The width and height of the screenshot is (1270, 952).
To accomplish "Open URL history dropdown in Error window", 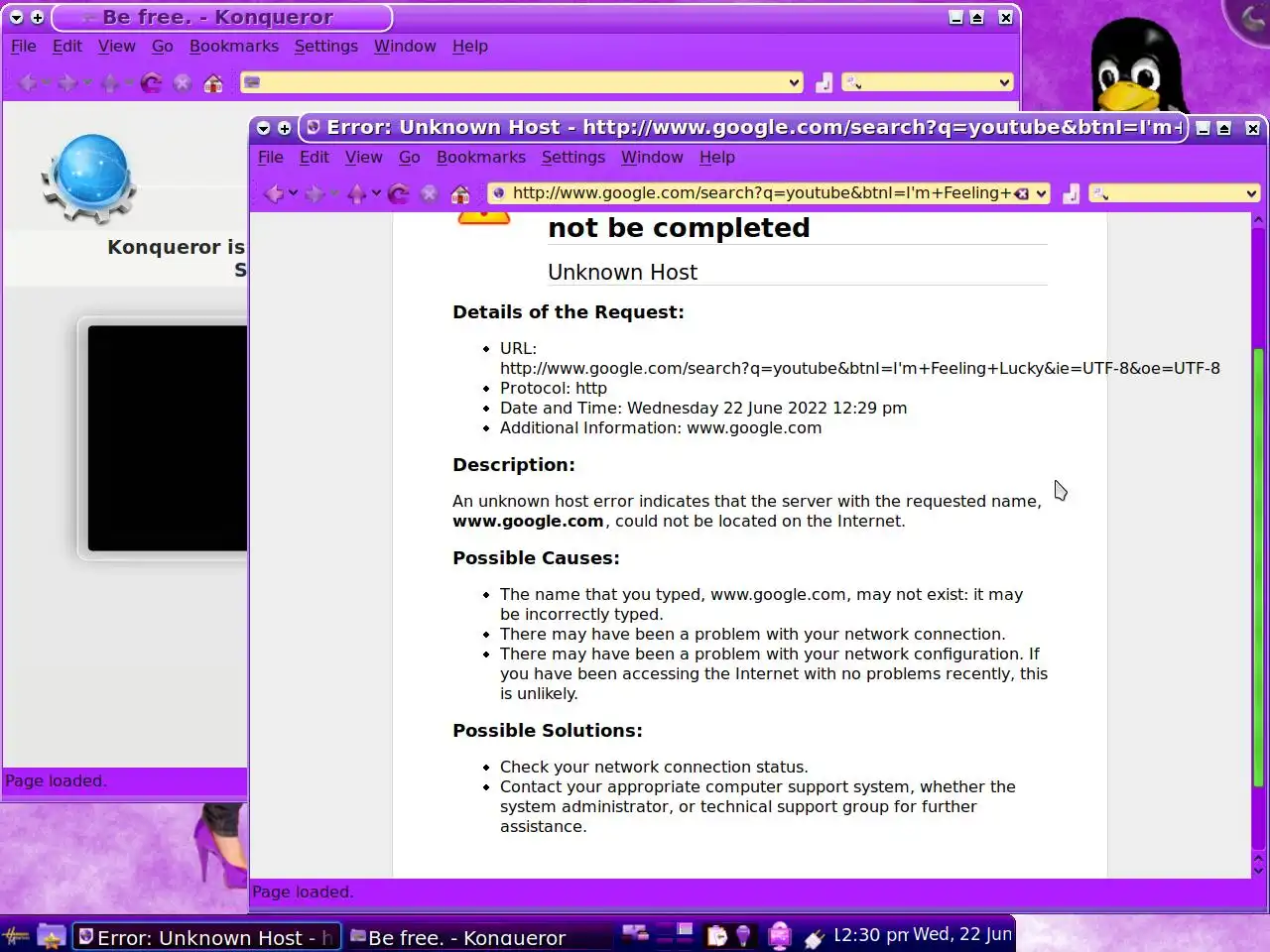I will click(1041, 193).
